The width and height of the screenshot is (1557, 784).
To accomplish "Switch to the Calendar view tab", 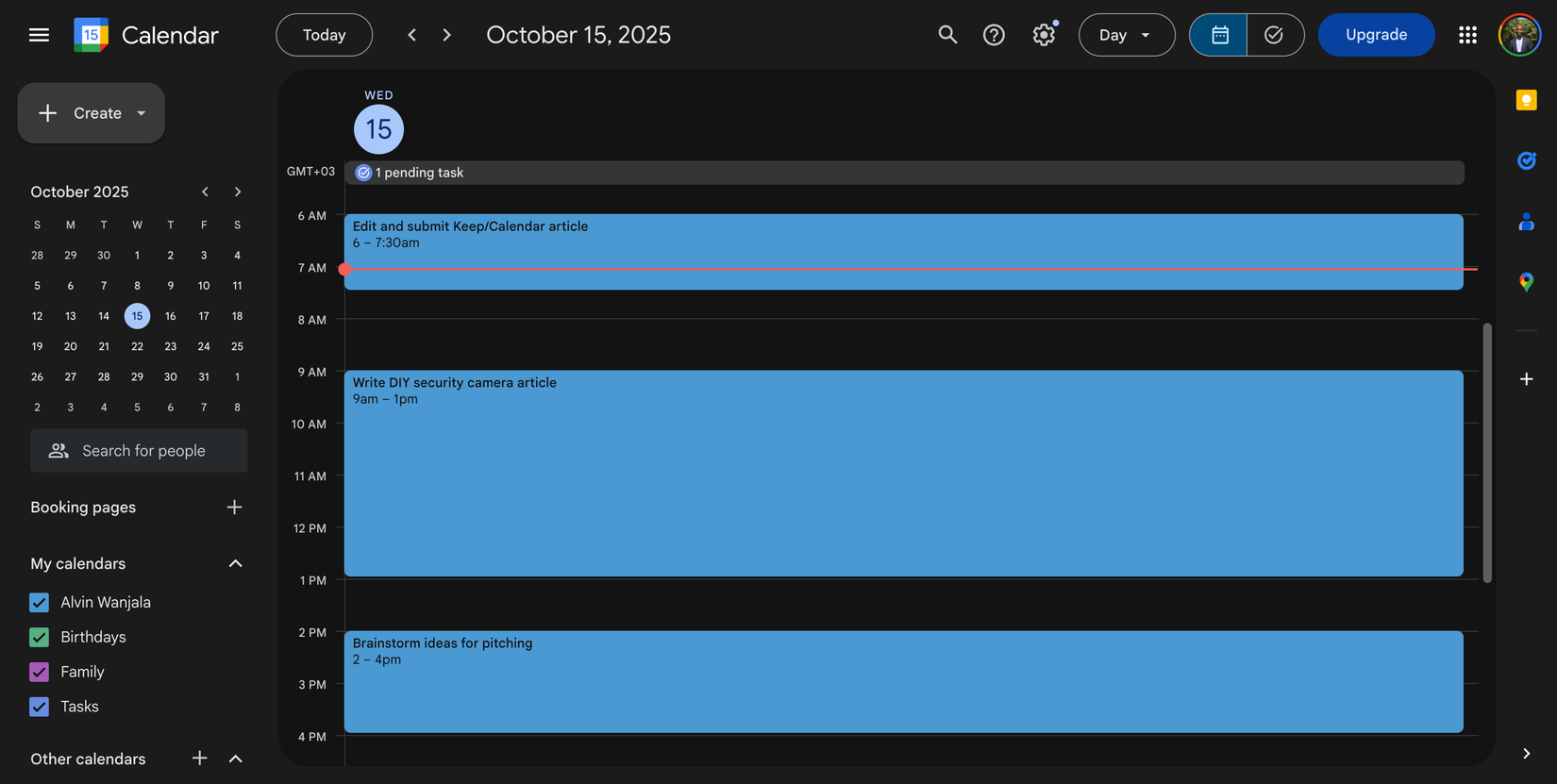I will coord(1219,35).
